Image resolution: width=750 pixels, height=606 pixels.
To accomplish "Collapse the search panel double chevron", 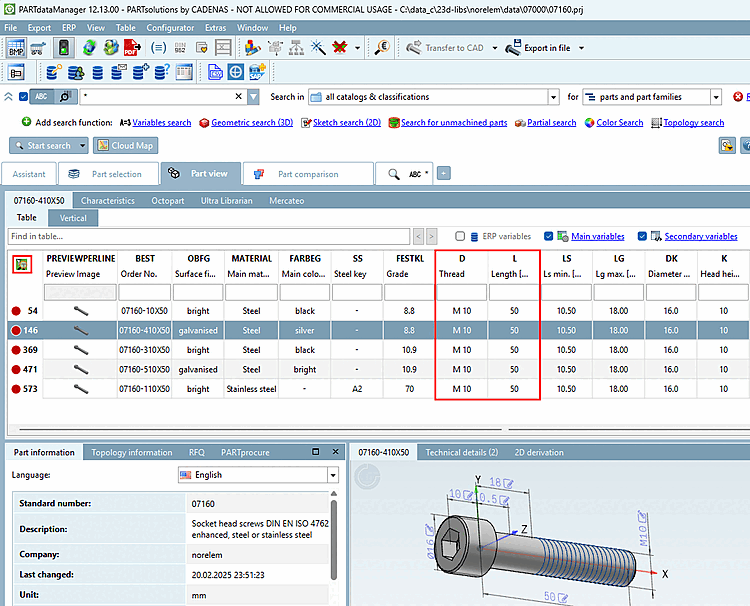I will (x=9, y=97).
